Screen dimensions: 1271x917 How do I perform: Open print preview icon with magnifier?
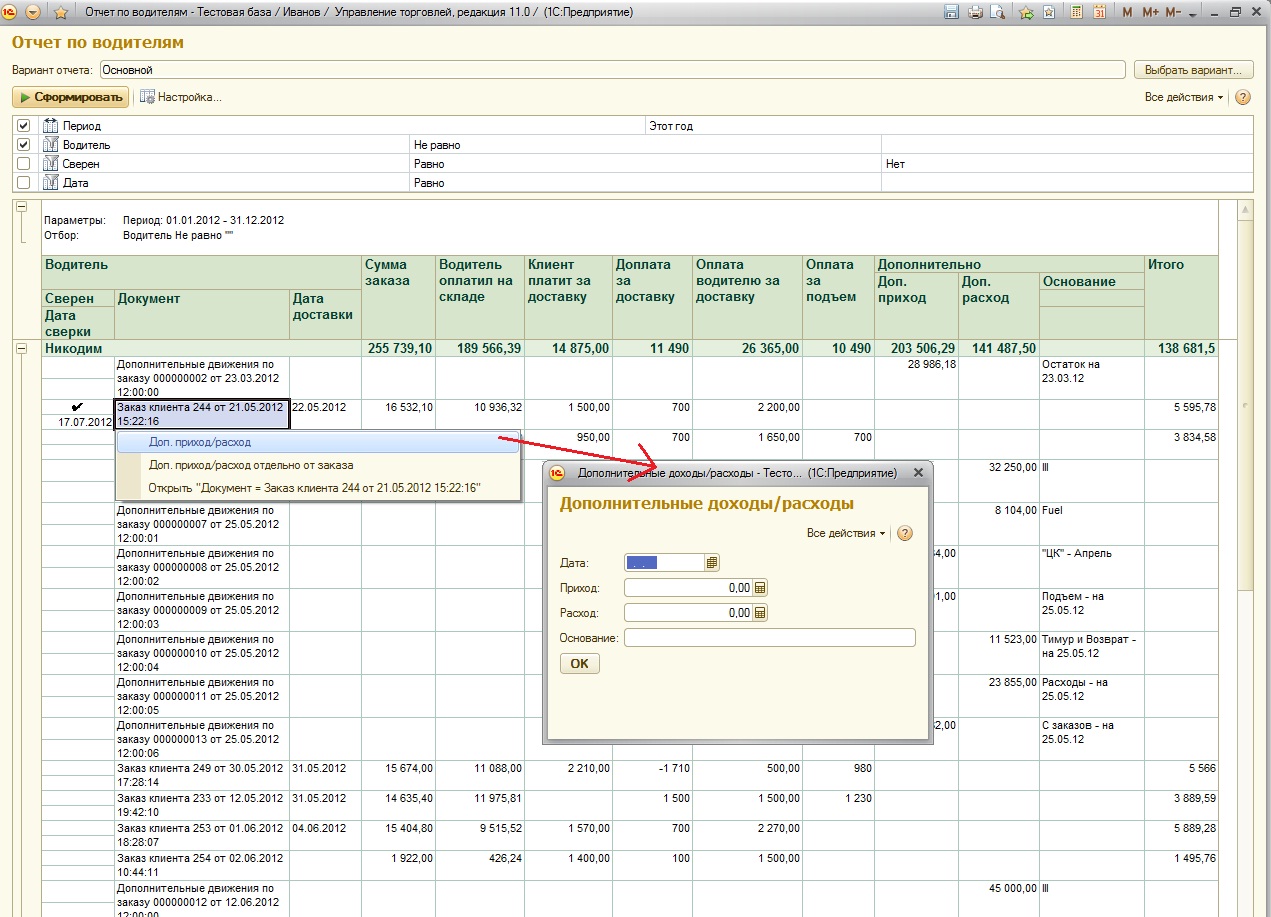pos(997,13)
